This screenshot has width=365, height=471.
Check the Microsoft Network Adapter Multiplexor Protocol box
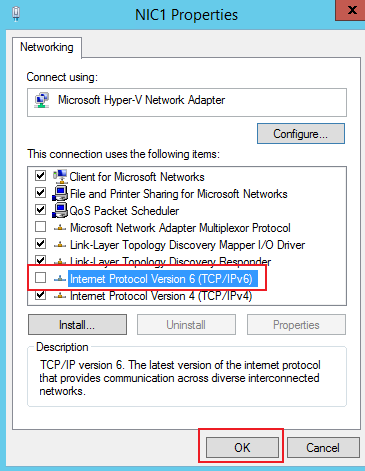click(40, 227)
